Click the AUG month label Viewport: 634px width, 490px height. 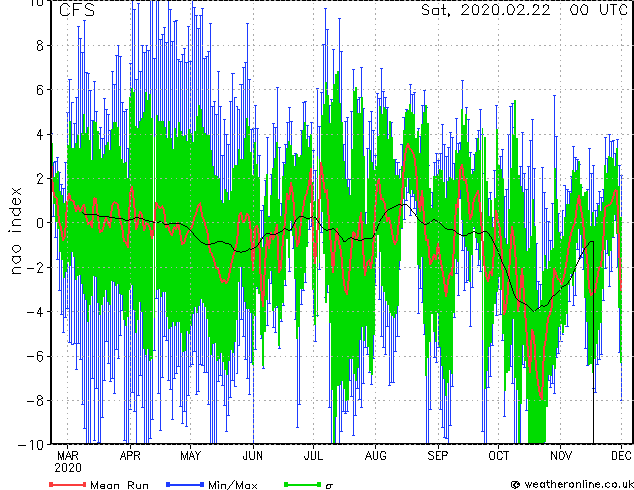click(376, 456)
